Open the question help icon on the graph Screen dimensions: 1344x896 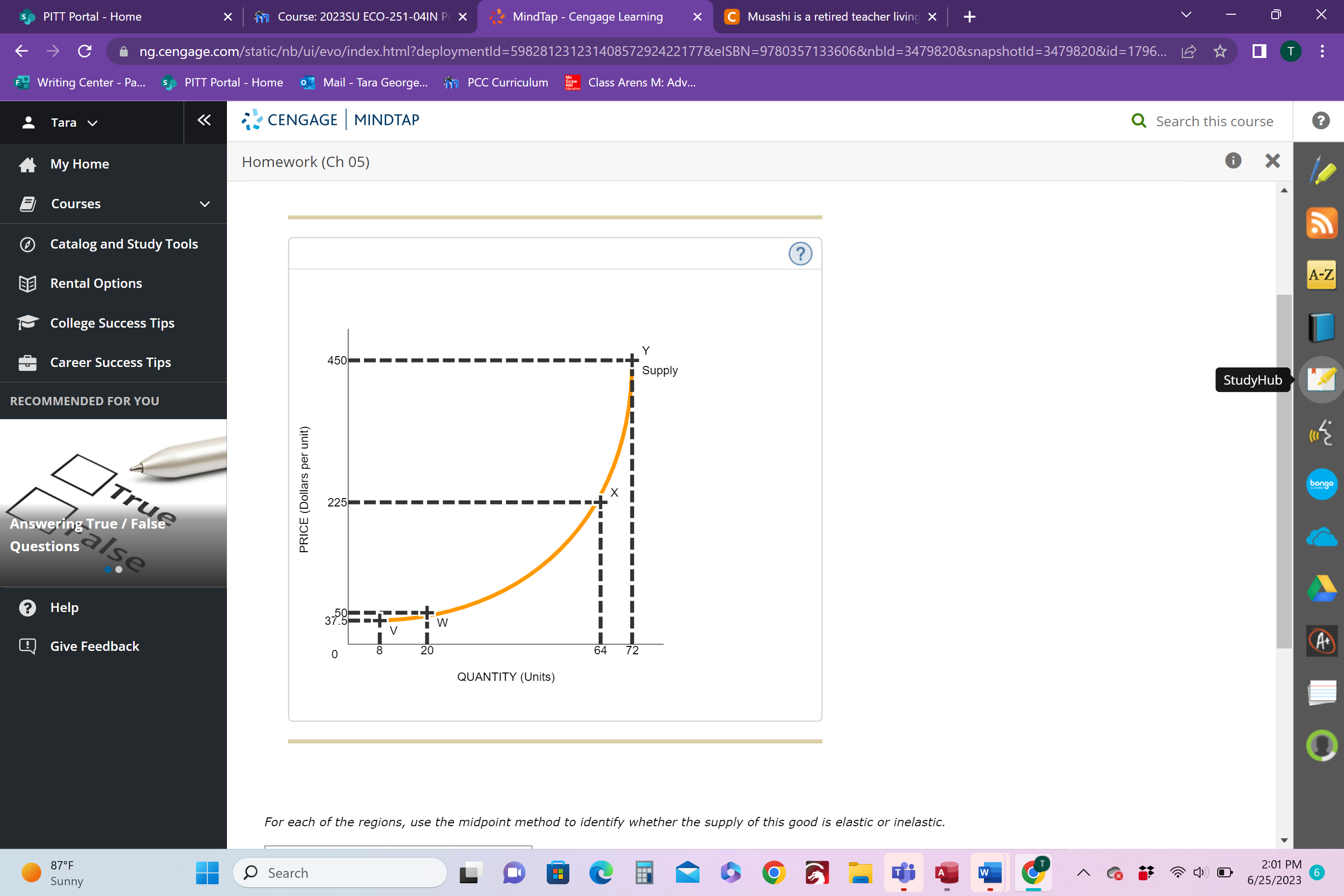click(x=799, y=253)
